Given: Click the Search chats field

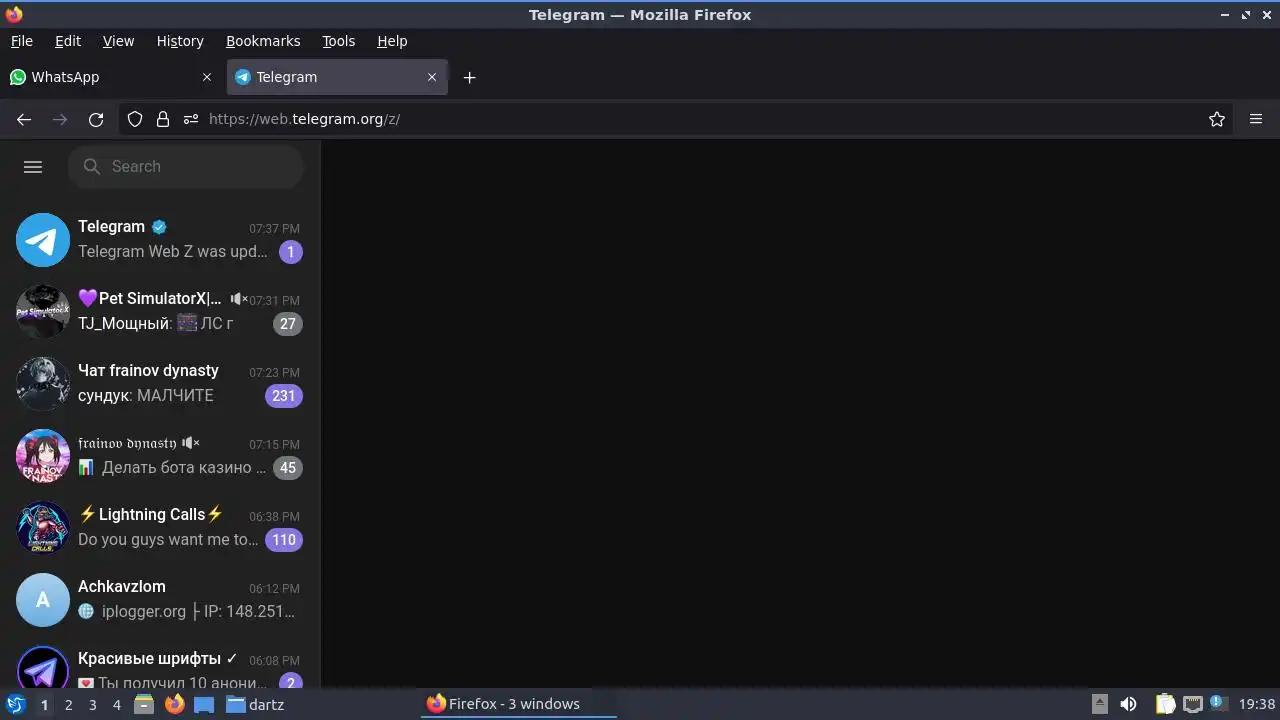Looking at the screenshot, I should tap(186, 167).
